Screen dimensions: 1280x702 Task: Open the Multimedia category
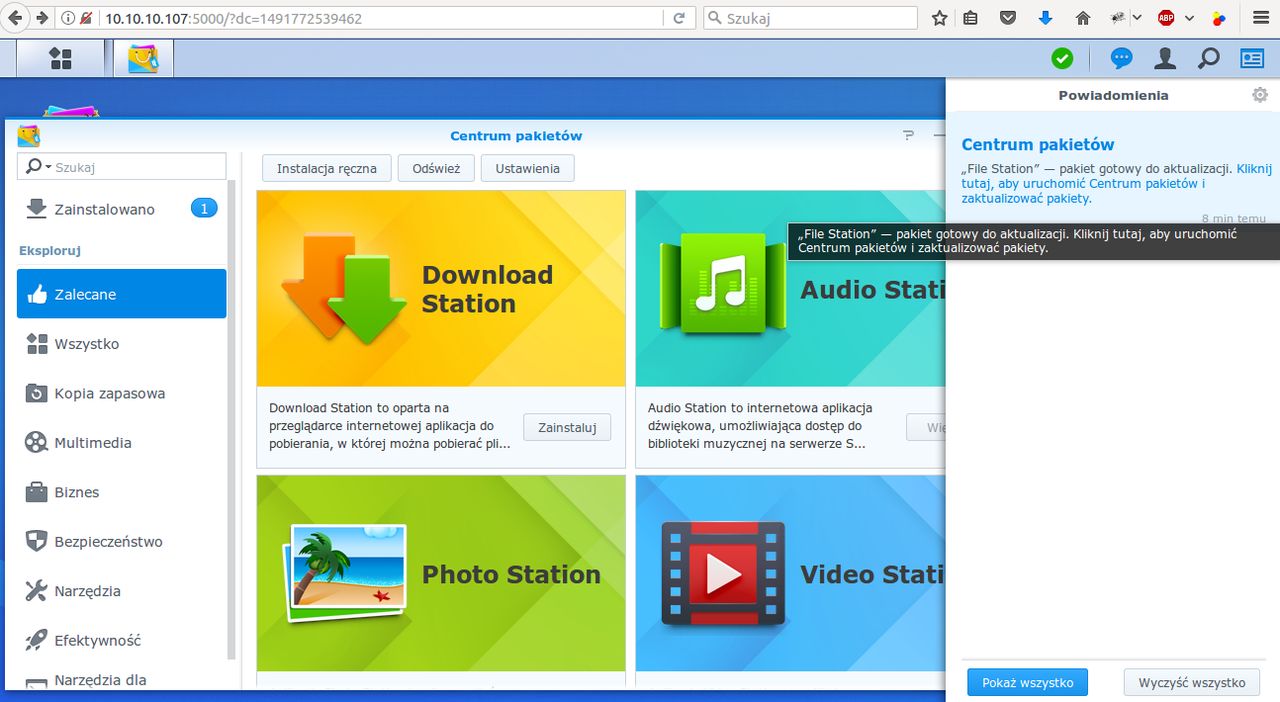pos(122,442)
